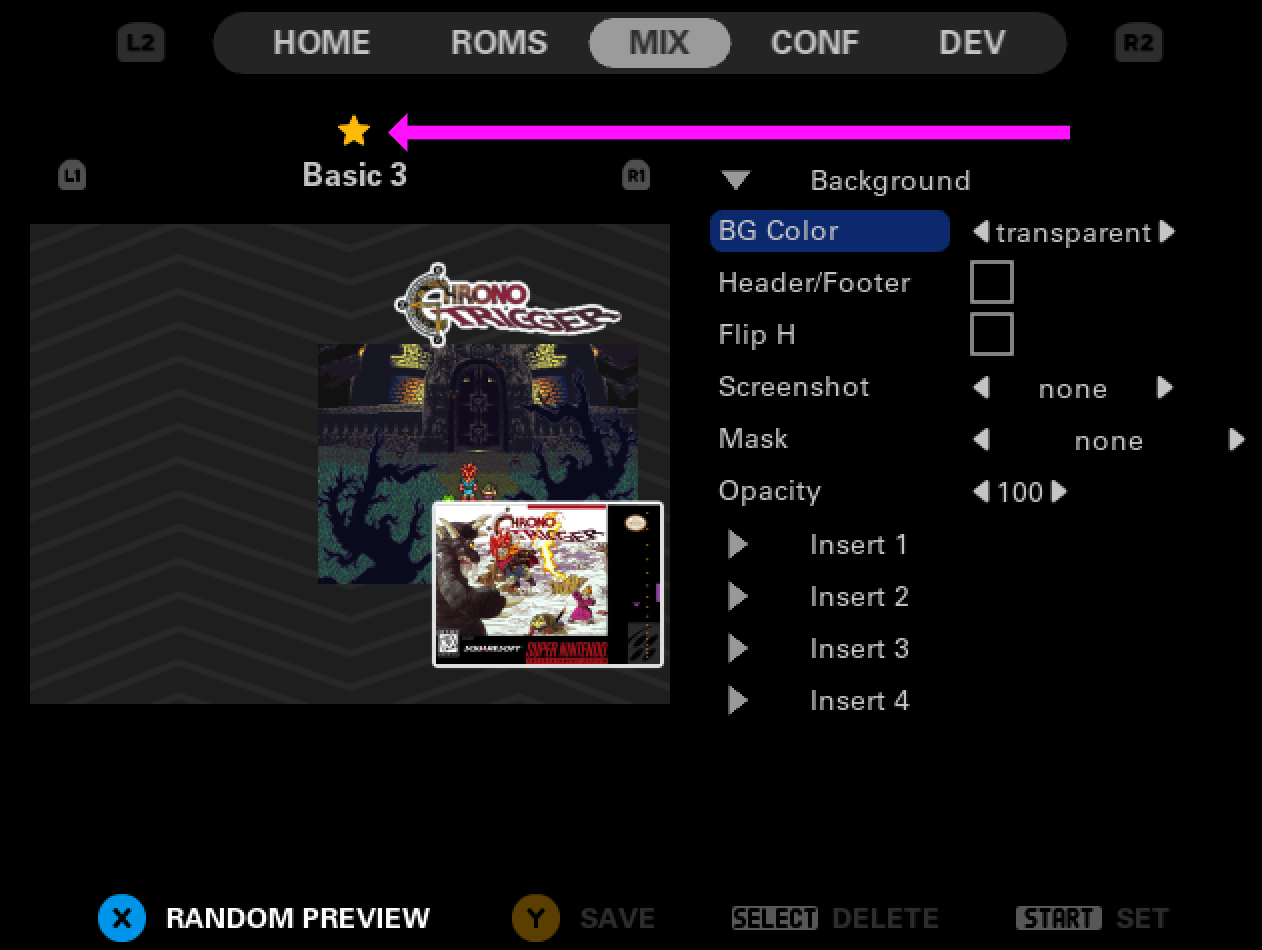The height and width of the screenshot is (950, 1262).
Task: Select the BG Color row
Action: tap(829, 231)
